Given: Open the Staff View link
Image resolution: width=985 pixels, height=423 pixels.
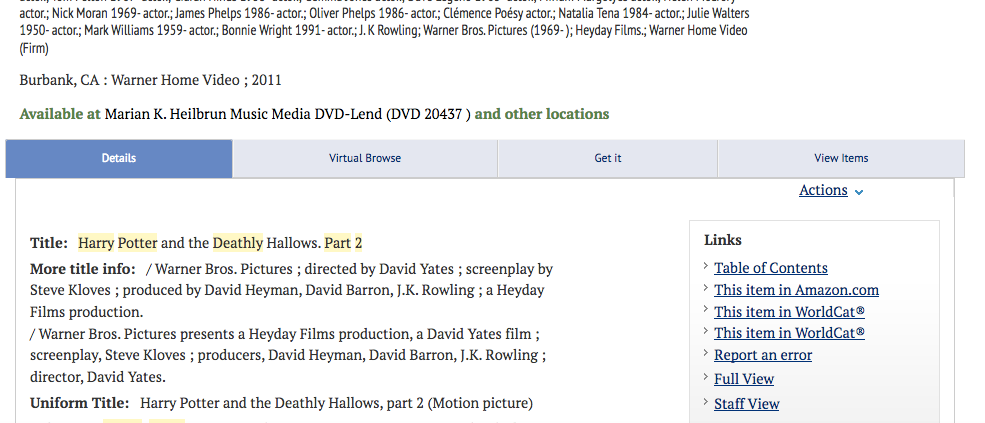Looking at the screenshot, I should click(x=746, y=404).
